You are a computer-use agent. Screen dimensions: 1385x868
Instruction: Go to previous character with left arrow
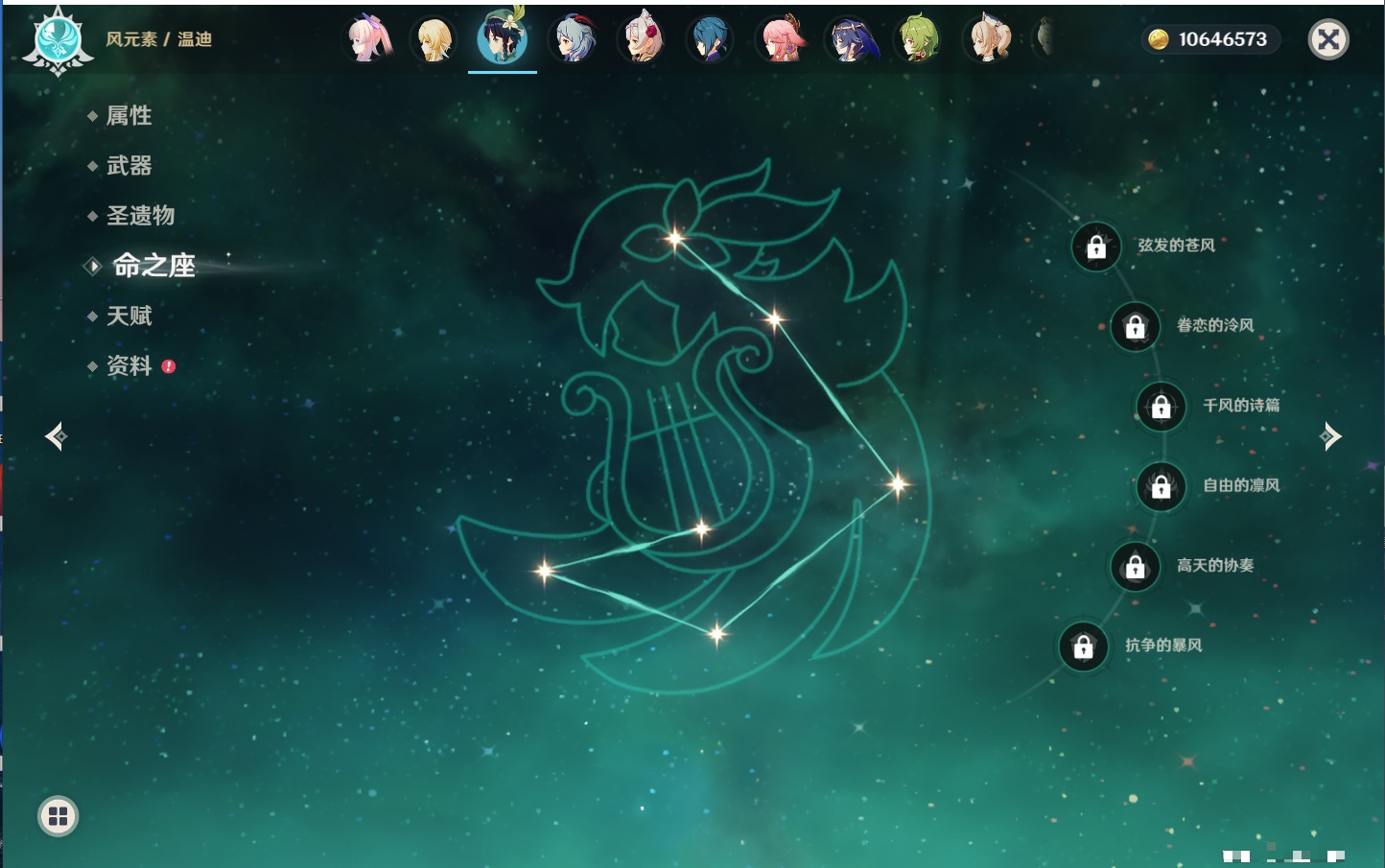56,436
